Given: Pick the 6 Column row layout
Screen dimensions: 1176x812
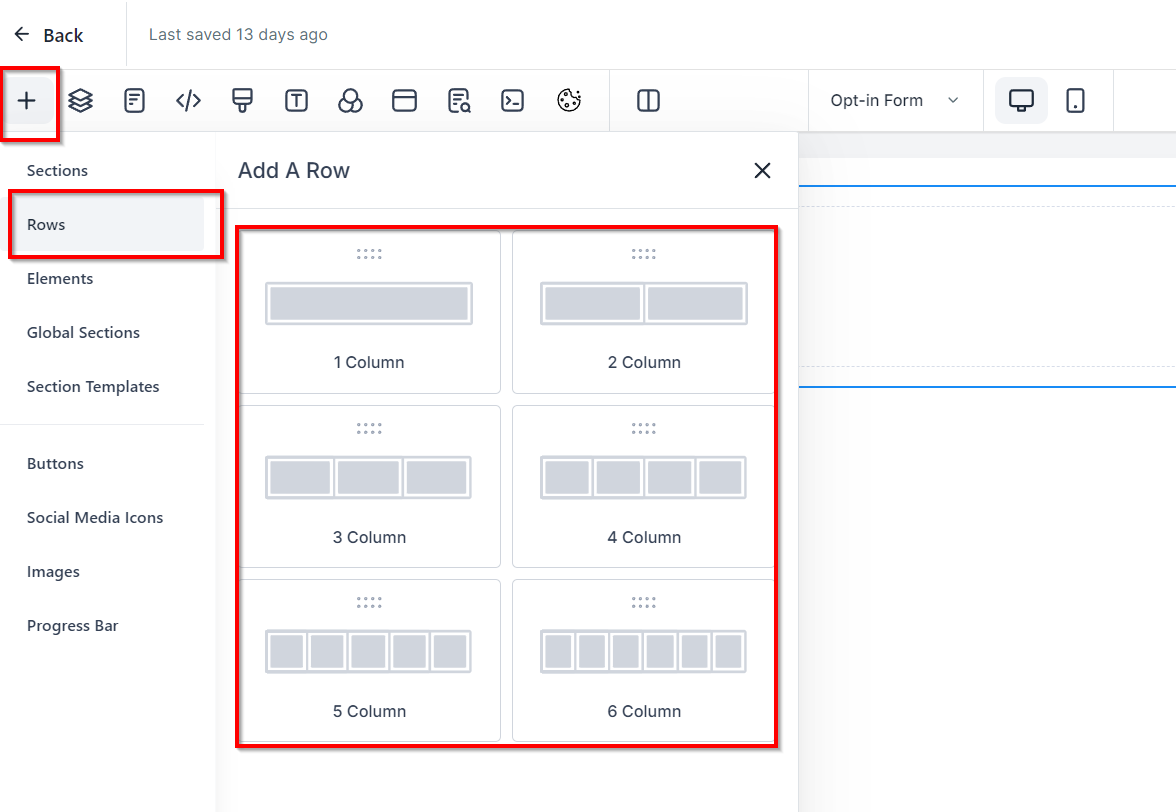Looking at the screenshot, I should click(x=644, y=660).
